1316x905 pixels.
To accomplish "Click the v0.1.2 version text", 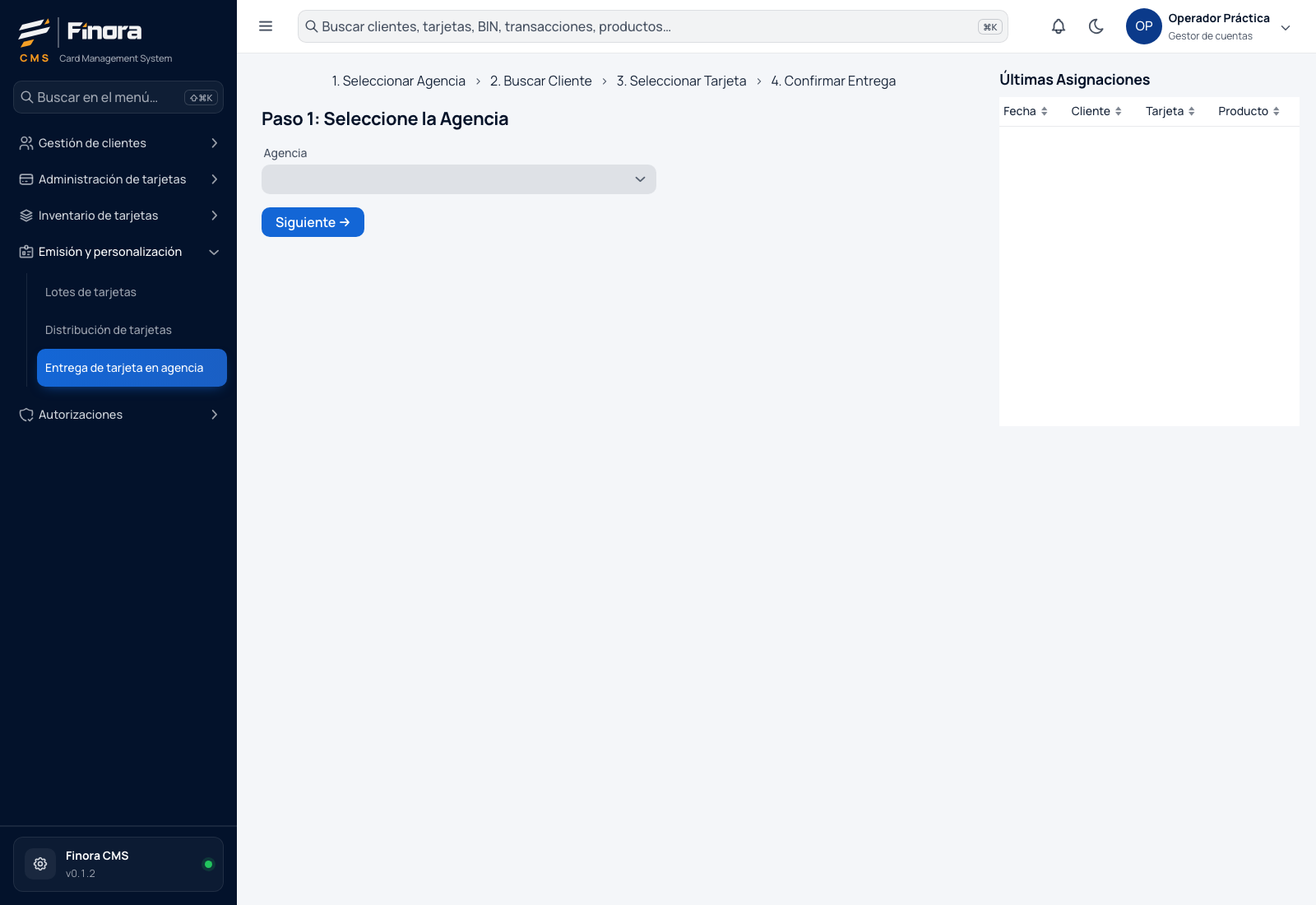I will click(x=81, y=874).
